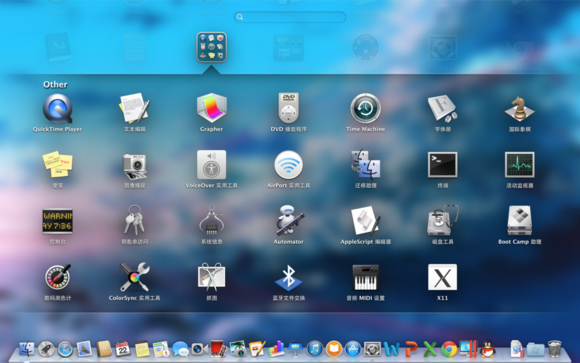The height and width of the screenshot is (363, 580).
Task: Launch AppleScript editor
Action: (365, 221)
